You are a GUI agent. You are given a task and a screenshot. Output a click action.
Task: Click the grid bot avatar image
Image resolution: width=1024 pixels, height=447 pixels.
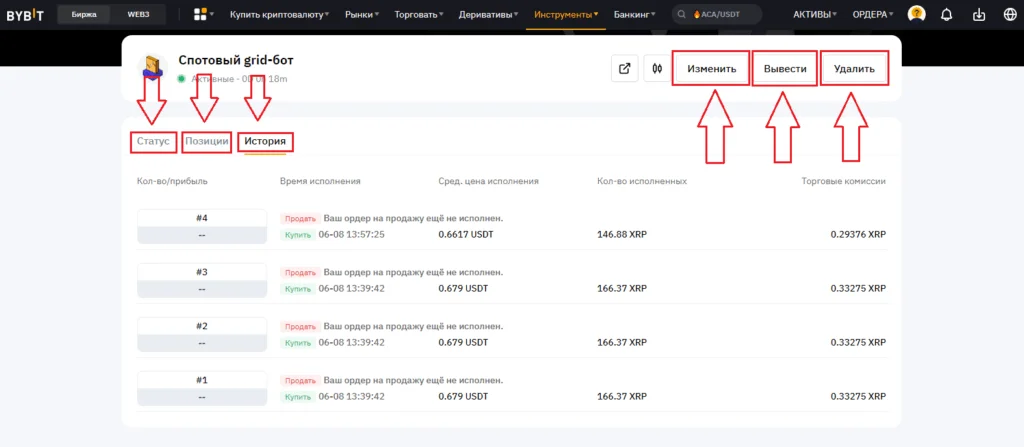(x=152, y=68)
